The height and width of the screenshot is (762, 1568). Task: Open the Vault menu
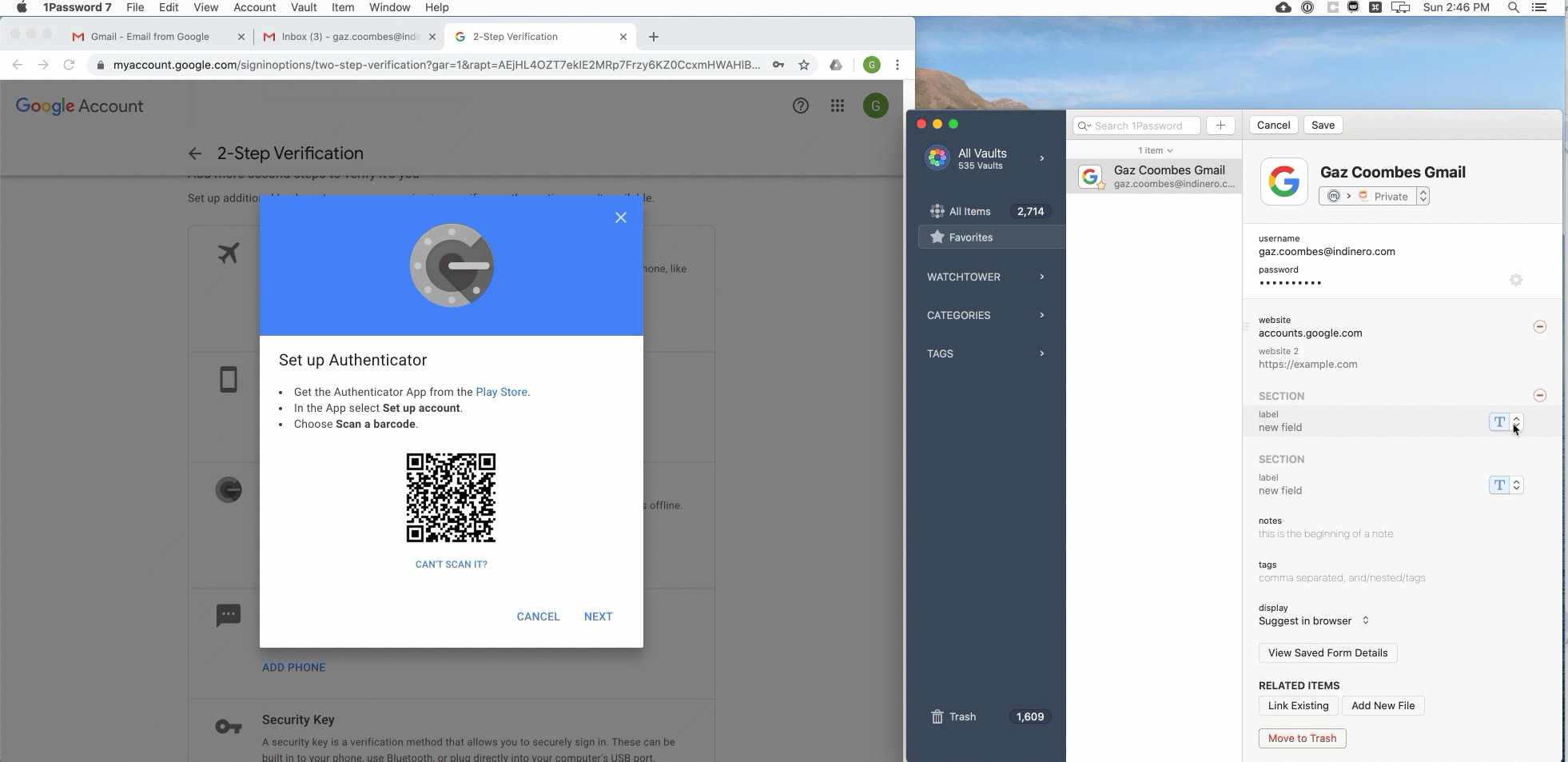pyautogui.click(x=304, y=7)
